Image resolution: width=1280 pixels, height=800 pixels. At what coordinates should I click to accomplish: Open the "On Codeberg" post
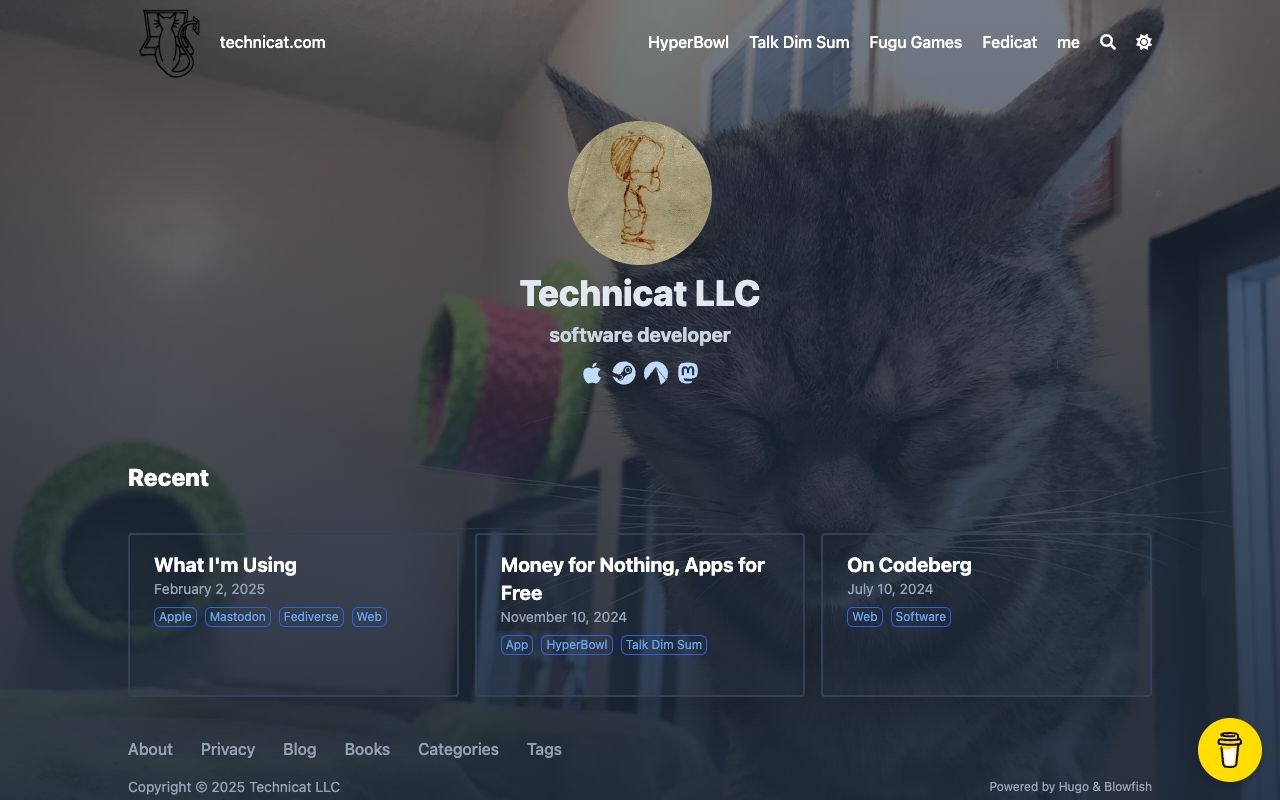(x=909, y=565)
